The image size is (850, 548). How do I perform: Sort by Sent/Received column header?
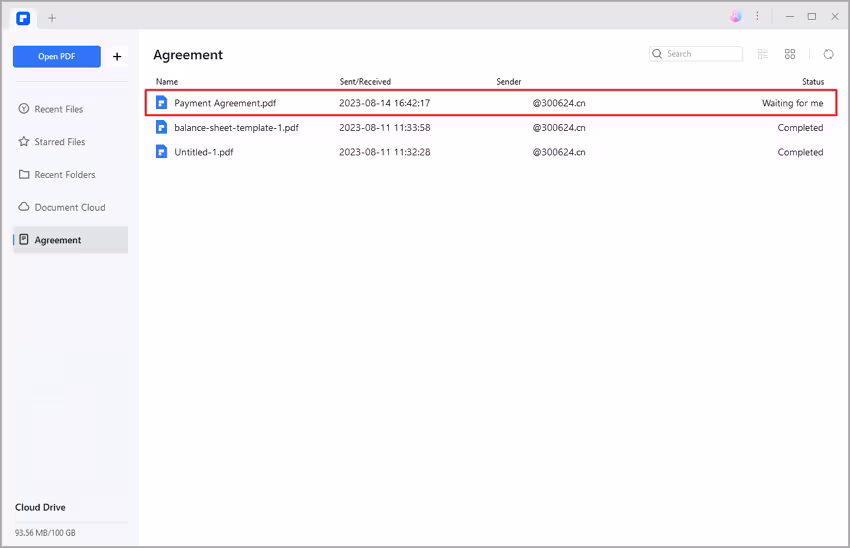(365, 82)
